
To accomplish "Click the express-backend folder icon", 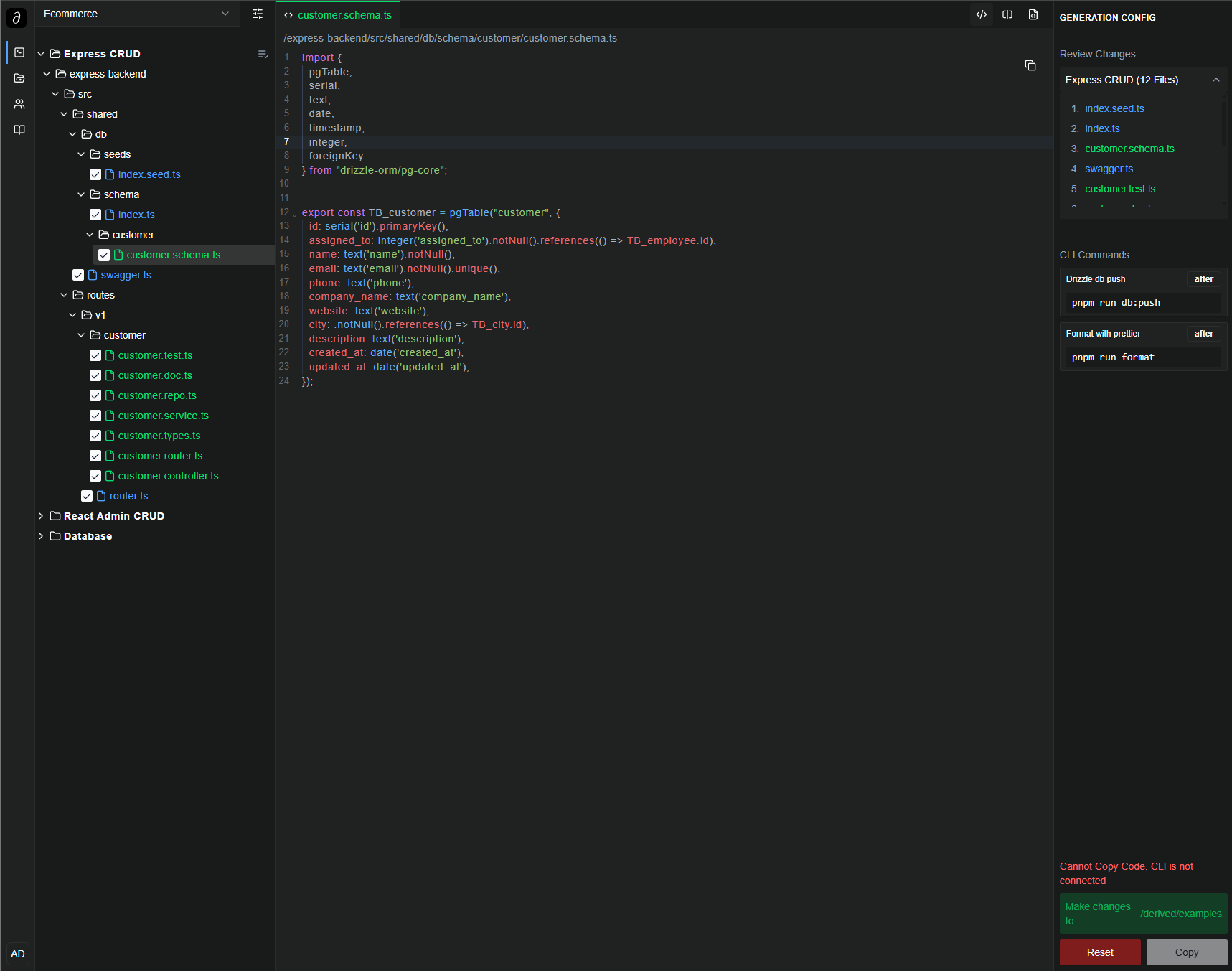I will point(61,74).
